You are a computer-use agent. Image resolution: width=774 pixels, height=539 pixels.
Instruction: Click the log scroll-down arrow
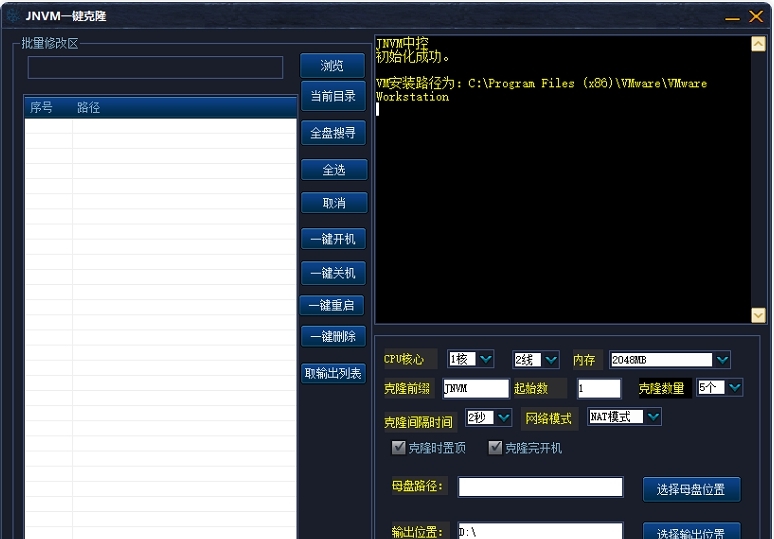[758, 315]
